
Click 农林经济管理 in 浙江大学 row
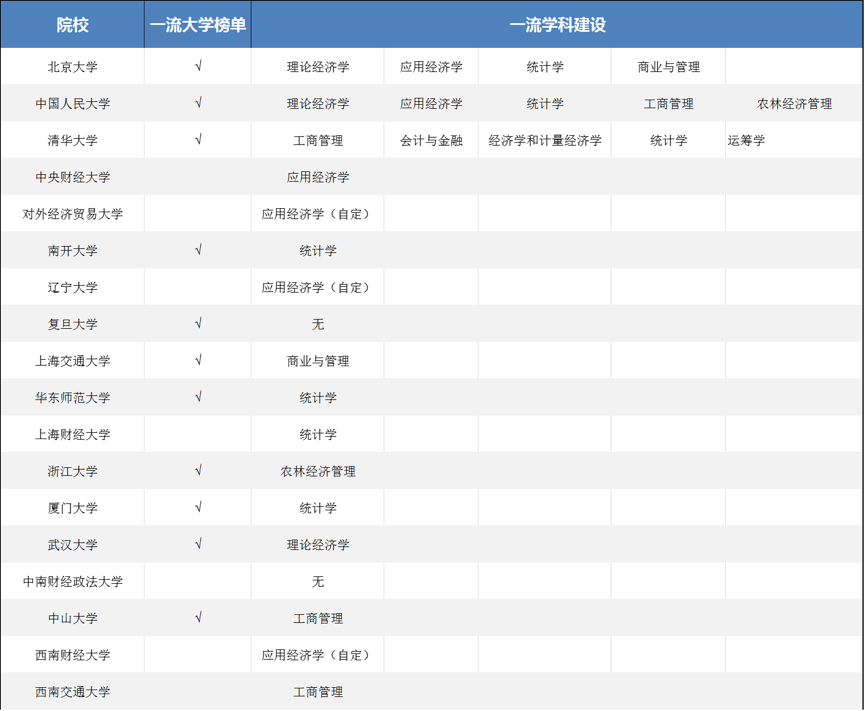pos(318,471)
